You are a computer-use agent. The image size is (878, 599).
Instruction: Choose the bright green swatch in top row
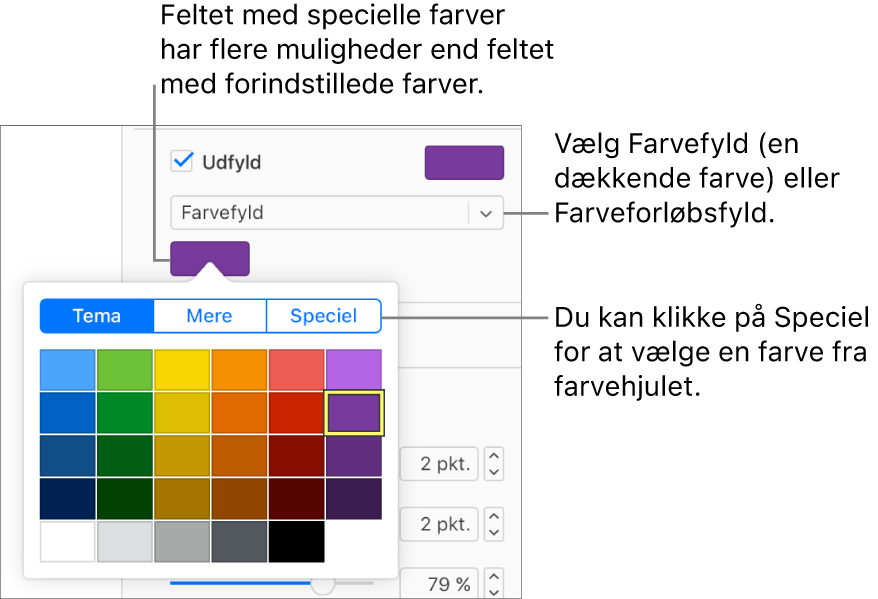(125, 370)
